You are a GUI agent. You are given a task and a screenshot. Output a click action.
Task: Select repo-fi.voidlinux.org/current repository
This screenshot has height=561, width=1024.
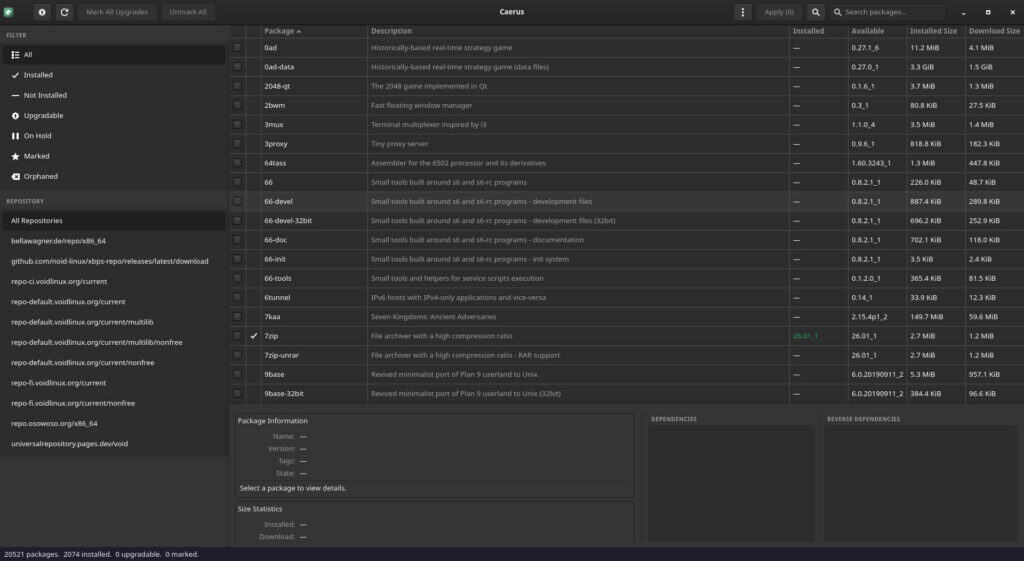pos(114,383)
